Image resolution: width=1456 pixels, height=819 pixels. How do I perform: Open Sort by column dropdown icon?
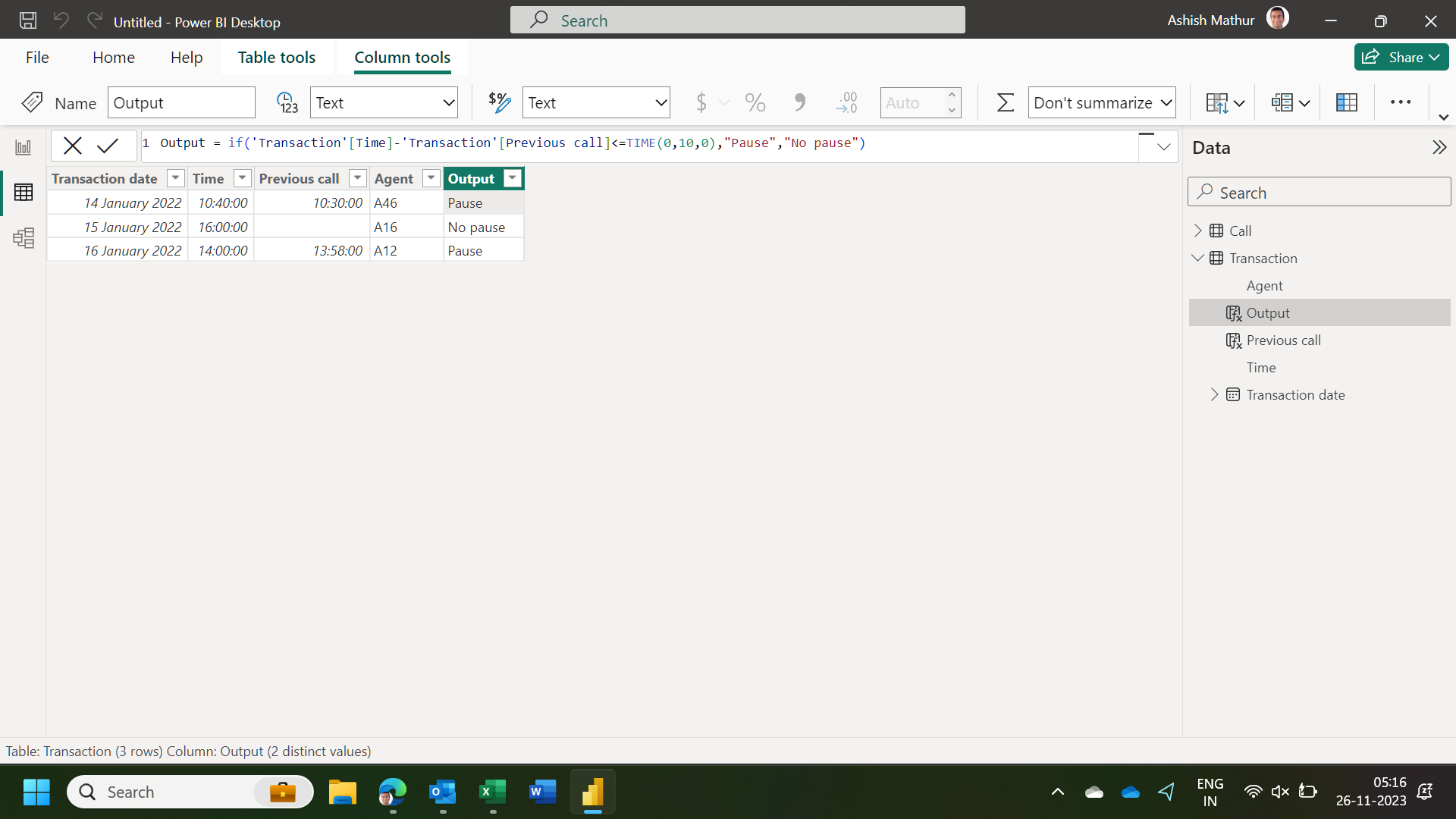coord(1225,102)
